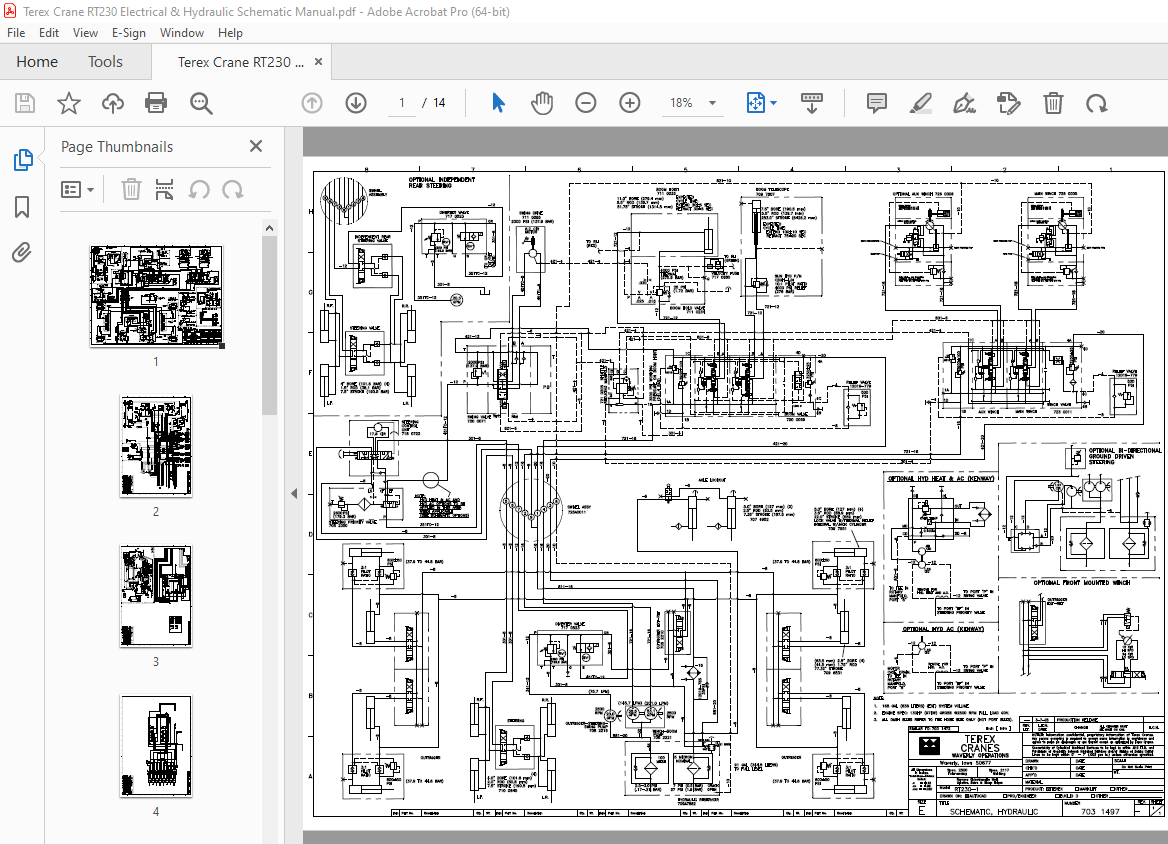Open the zoom level dropdown arrow
This screenshot has height=844, width=1168.
[x=712, y=103]
